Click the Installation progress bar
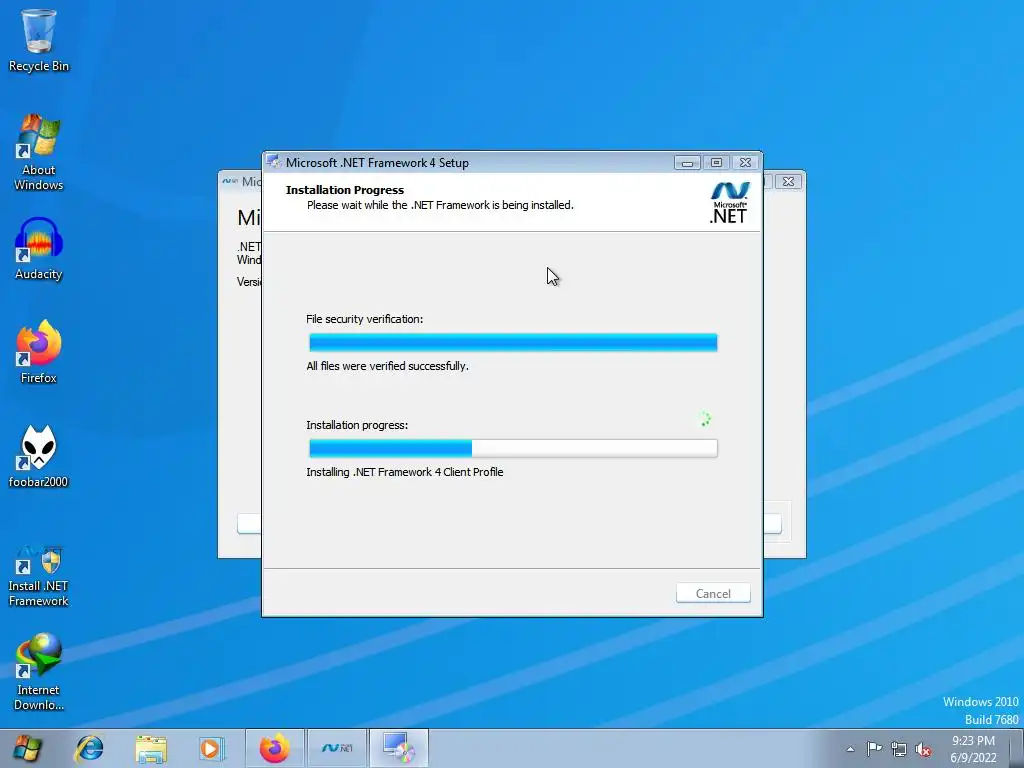Screen dimensions: 1024x768 (513, 448)
